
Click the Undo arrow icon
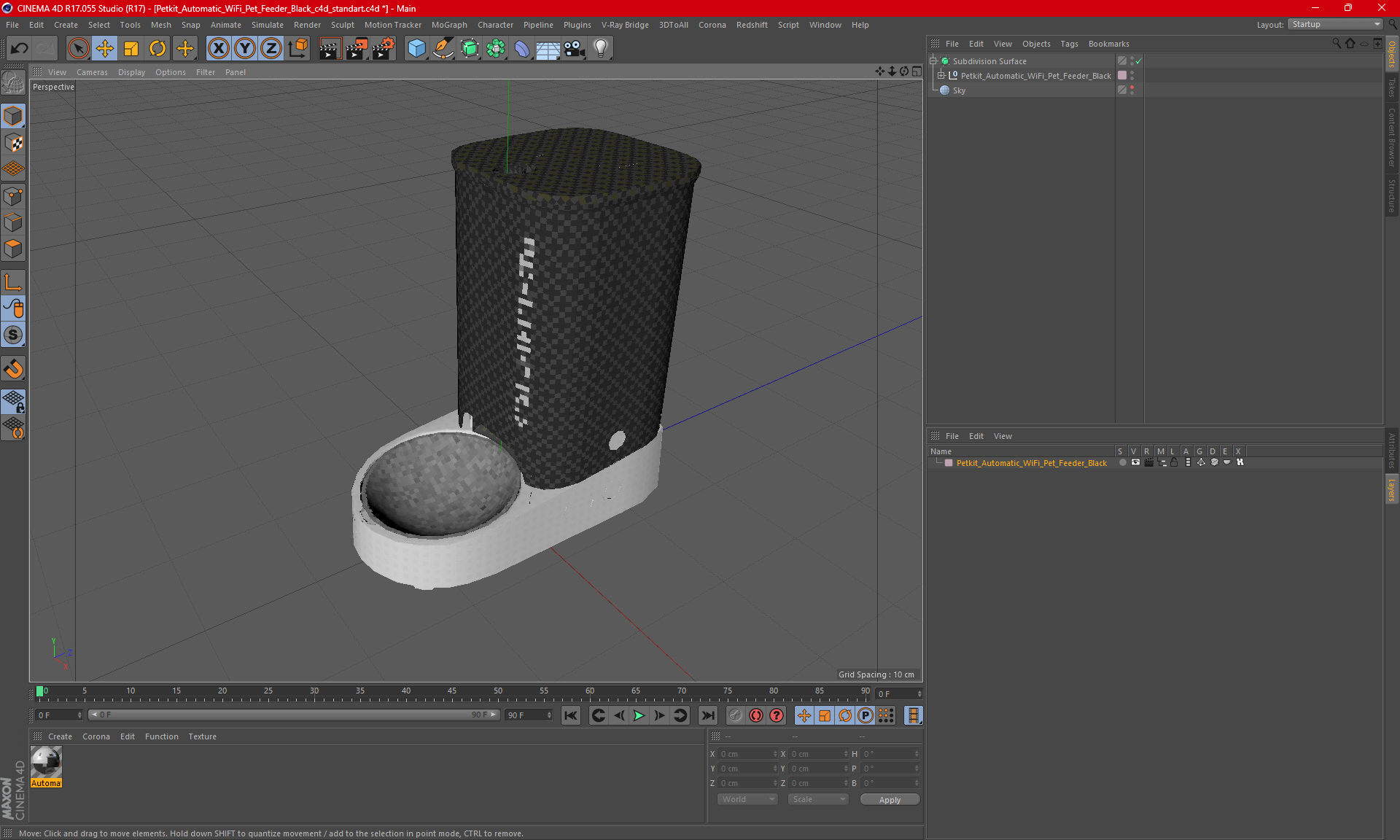(x=20, y=49)
